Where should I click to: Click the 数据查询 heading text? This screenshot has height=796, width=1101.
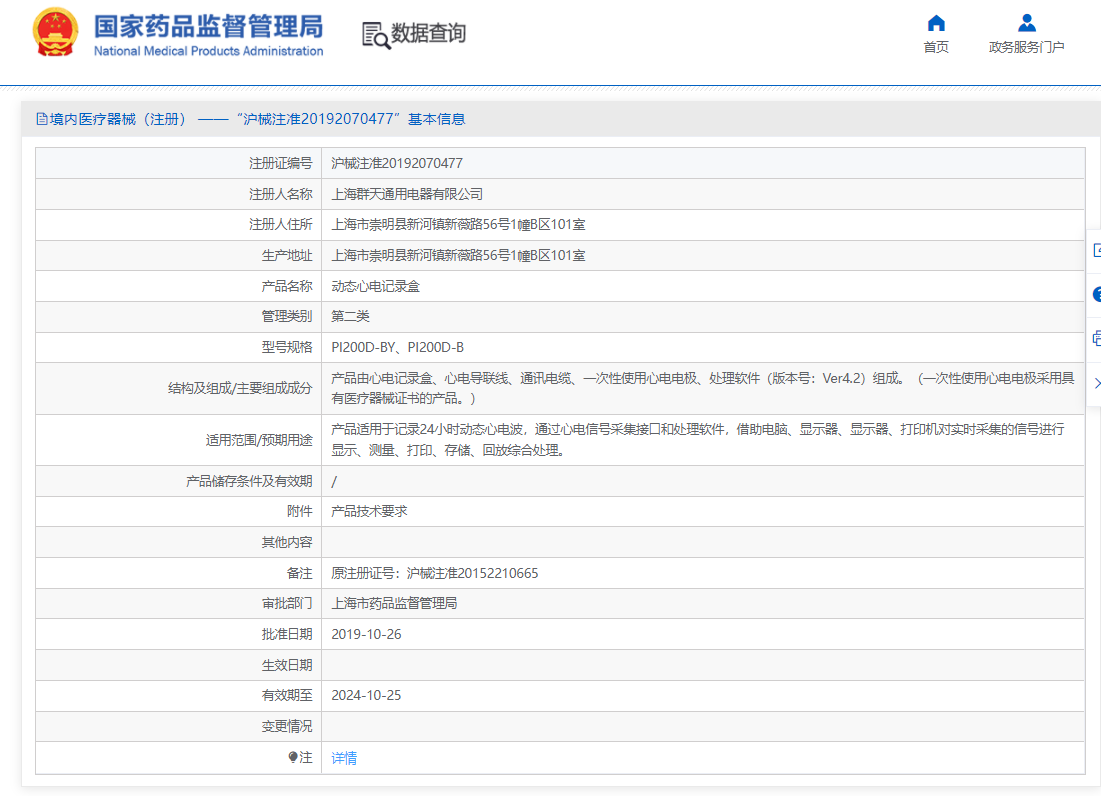click(x=428, y=33)
